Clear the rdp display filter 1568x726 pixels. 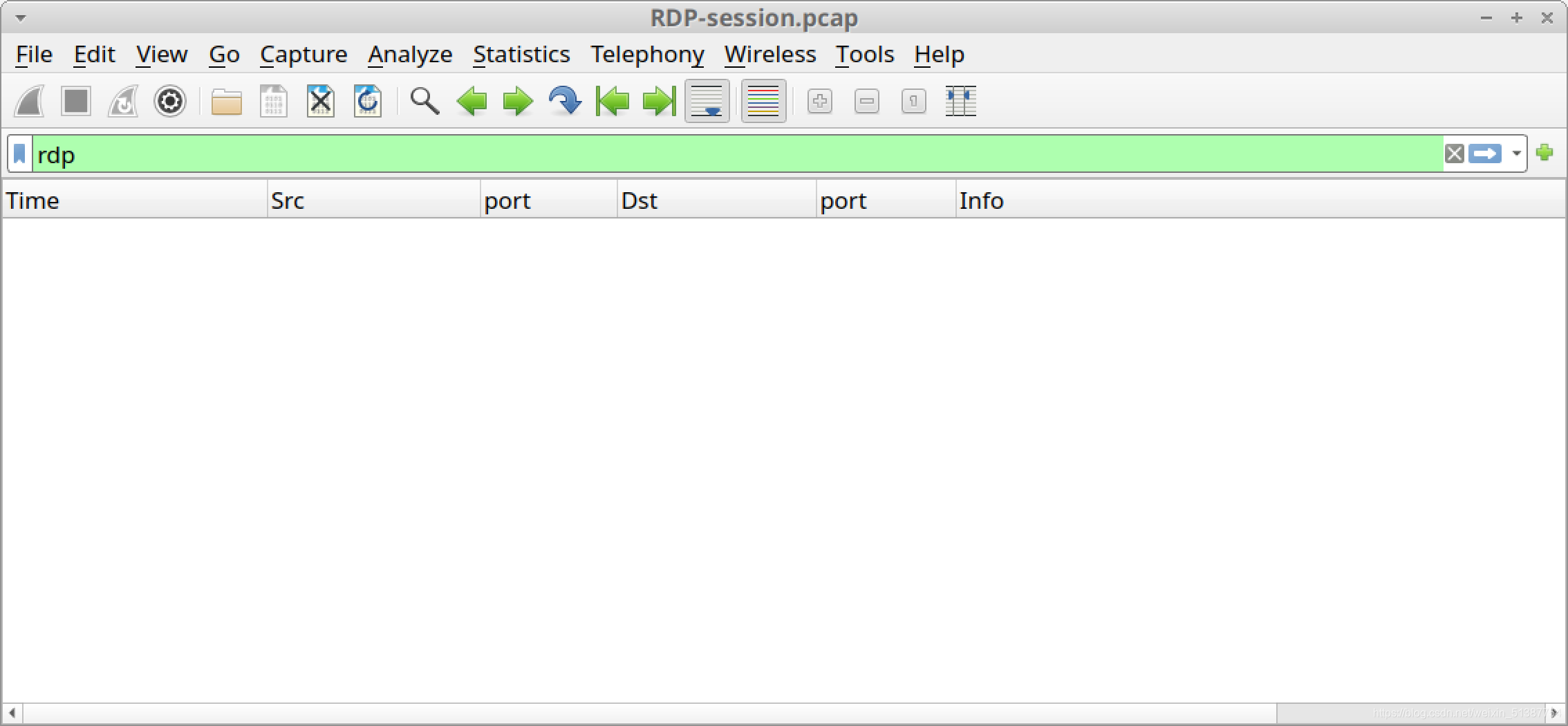tap(1455, 153)
